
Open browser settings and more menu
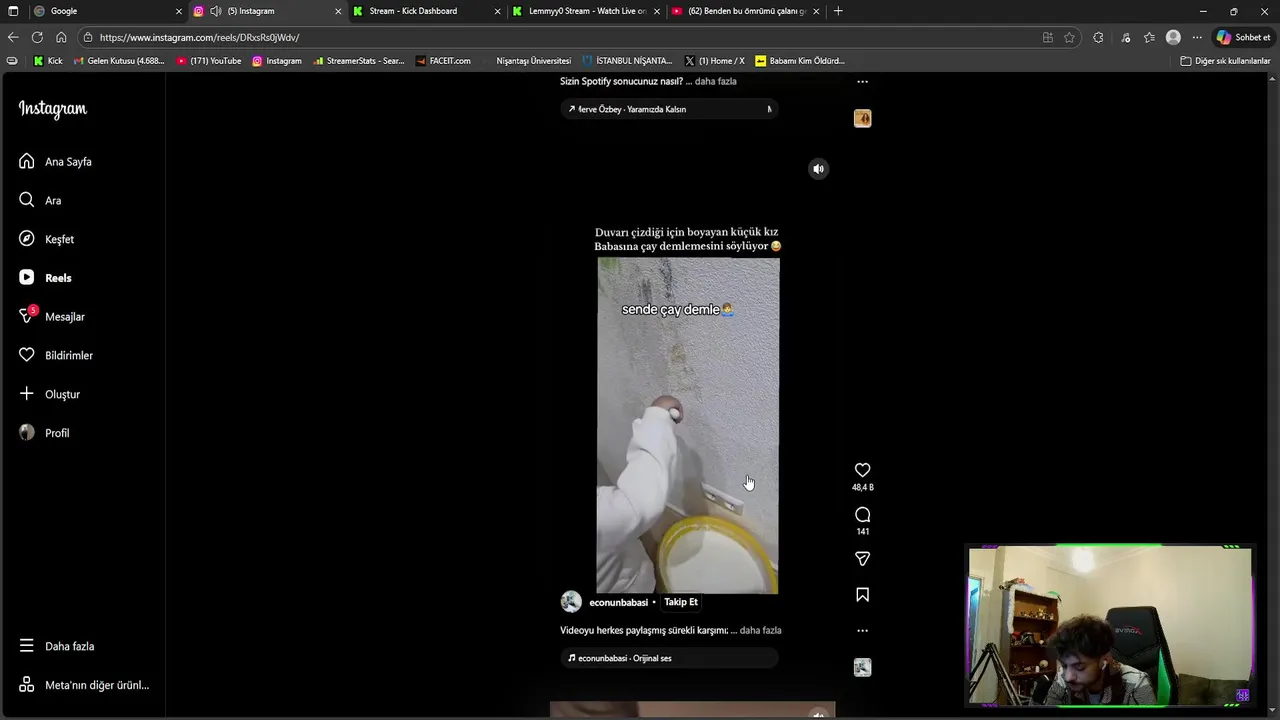(1197, 37)
